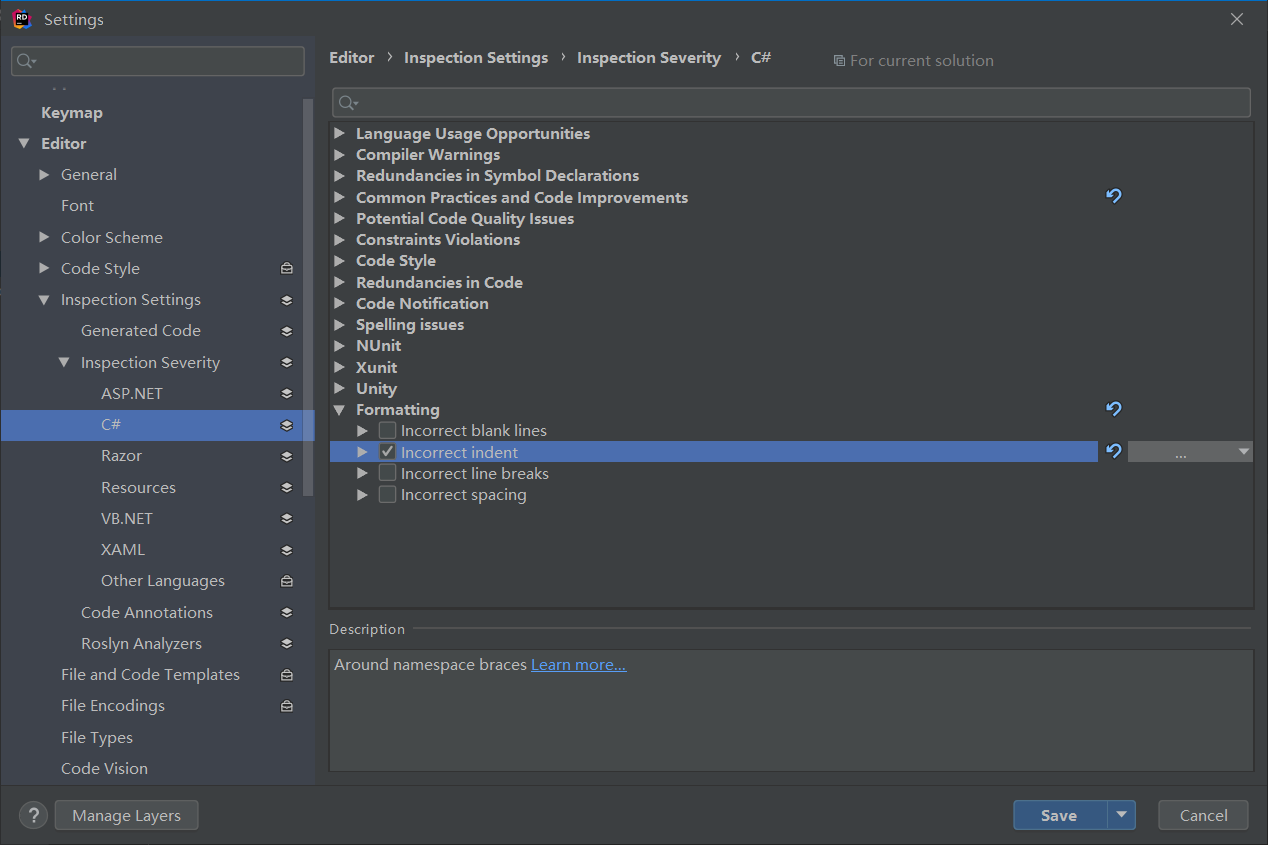Expand the Incorrect blank lines item
This screenshot has width=1268, height=845.
click(x=363, y=431)
